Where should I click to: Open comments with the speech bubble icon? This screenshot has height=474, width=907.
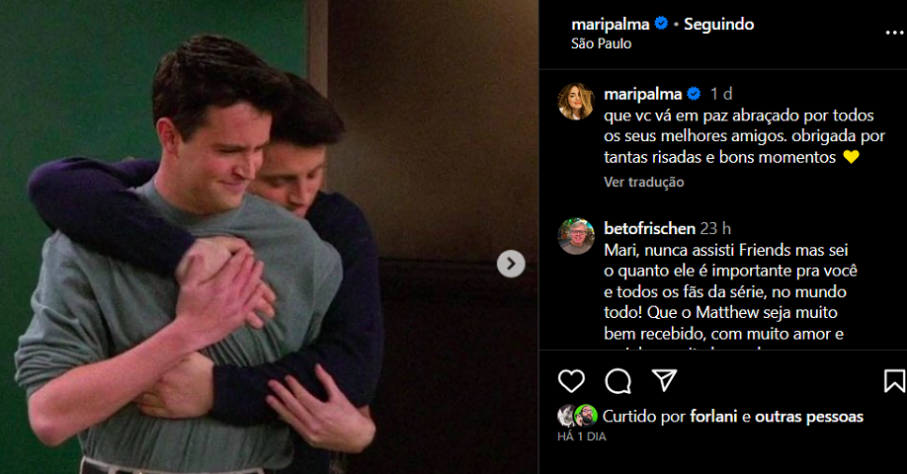click(x=618, y=381)
